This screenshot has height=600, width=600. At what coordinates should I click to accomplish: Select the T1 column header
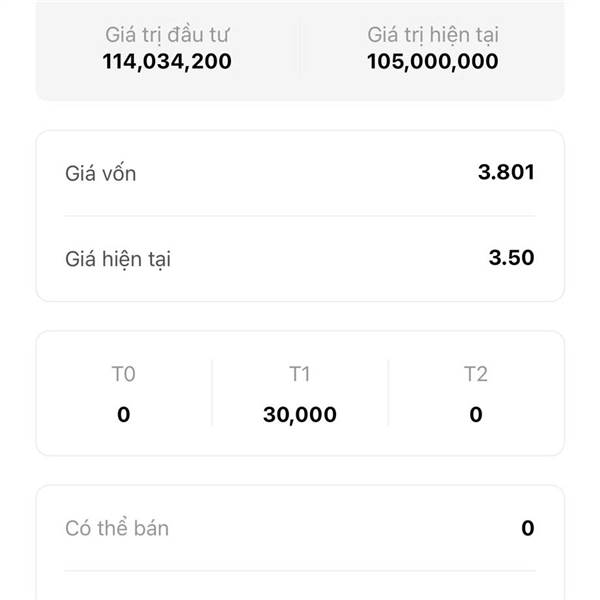(300, 375)
